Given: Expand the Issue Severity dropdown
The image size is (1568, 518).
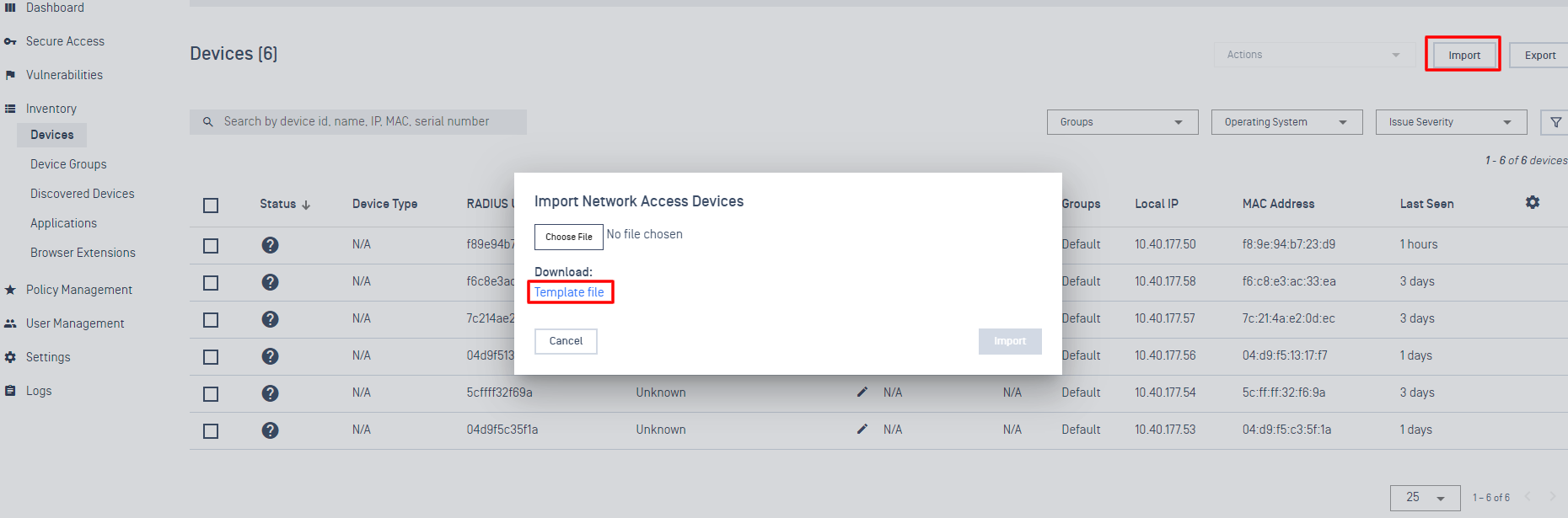Looking at the screenshot, I should (1451, 122).
